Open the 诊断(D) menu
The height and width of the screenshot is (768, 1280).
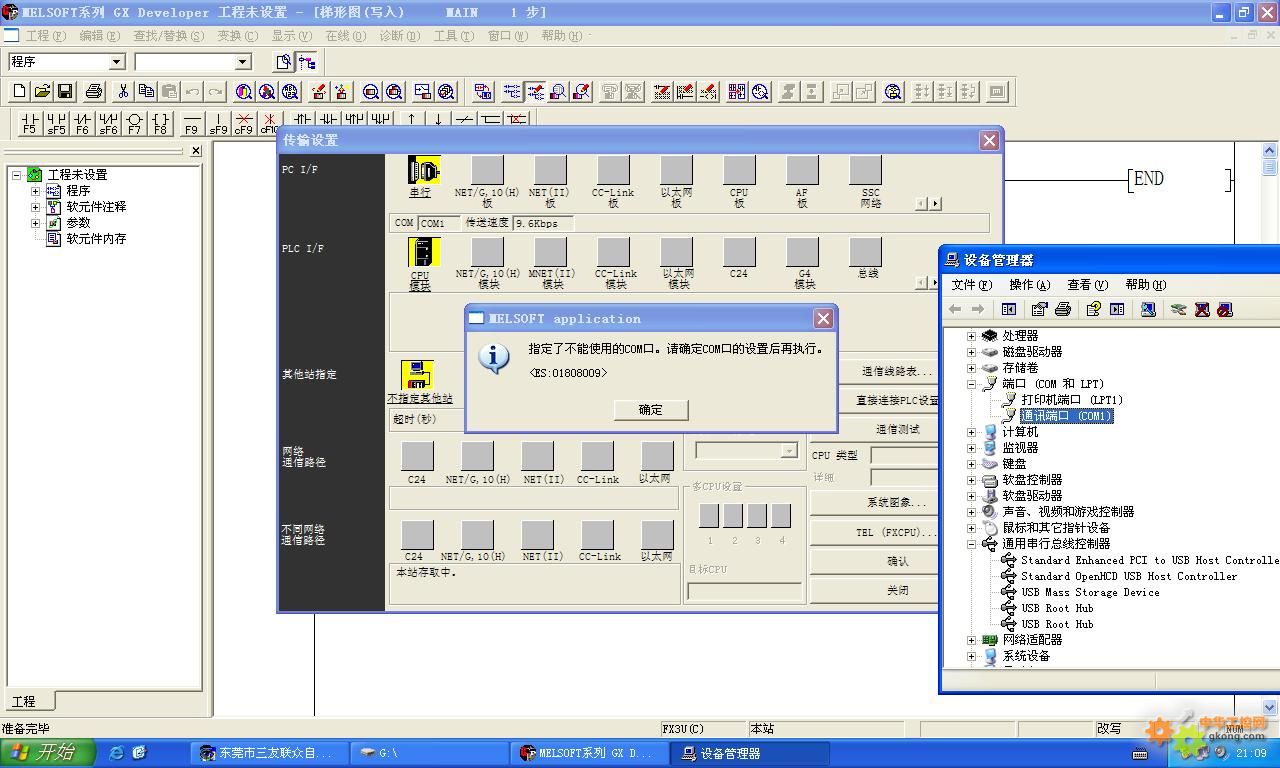pos(400,35)
